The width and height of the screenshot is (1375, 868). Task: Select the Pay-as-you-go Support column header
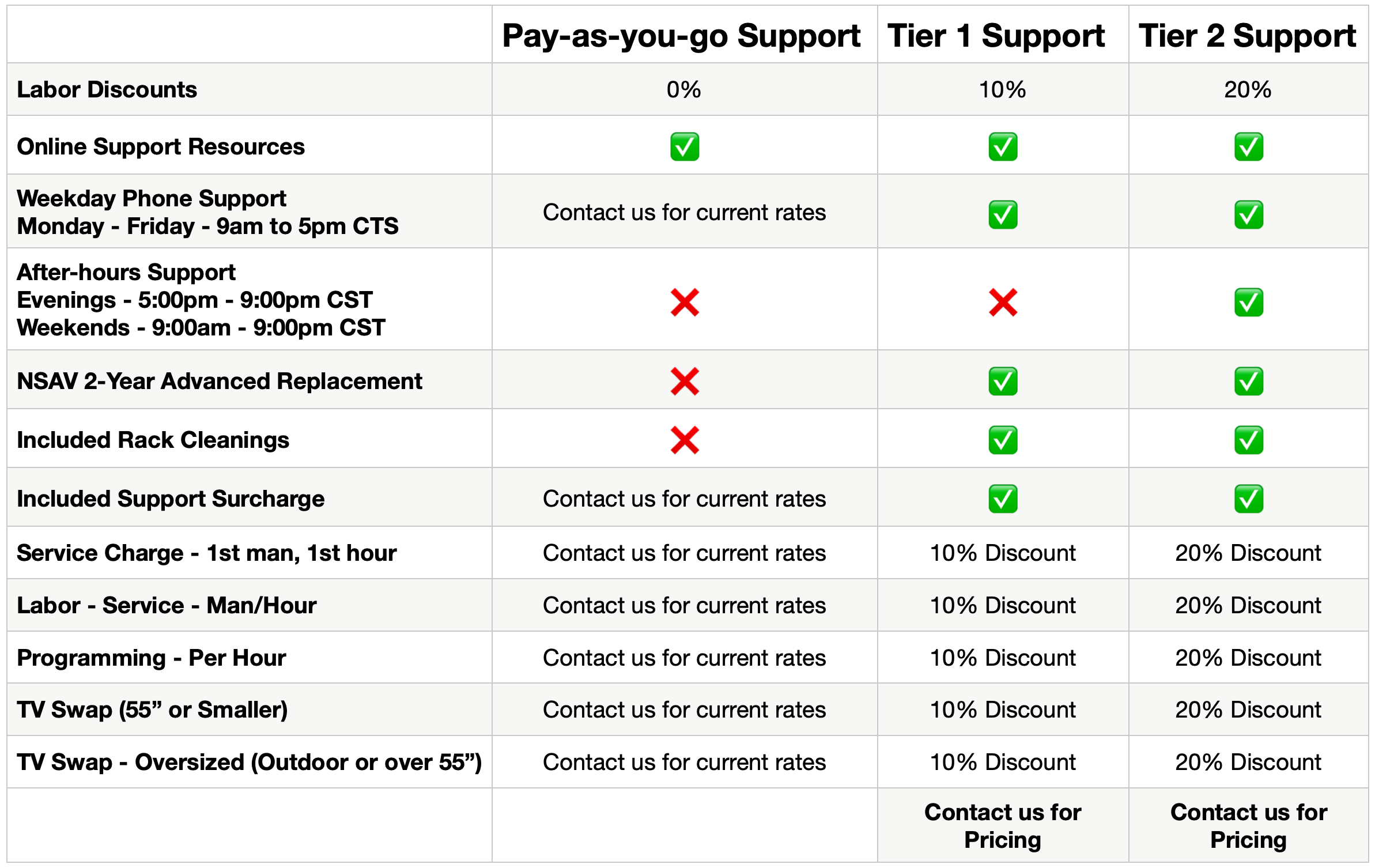click(681, 36)
